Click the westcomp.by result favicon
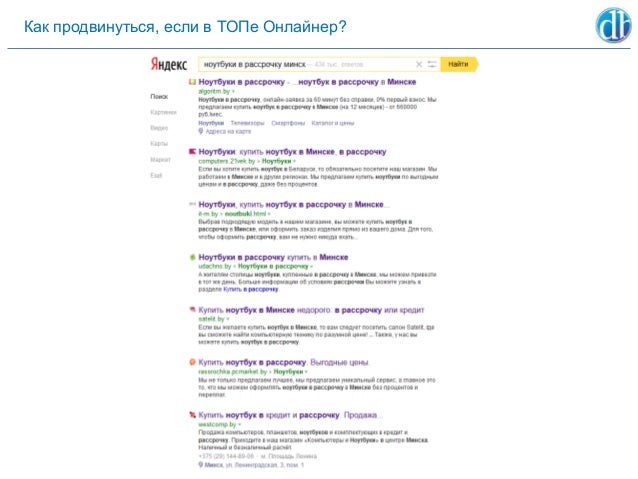Image resolution: width=638 pixels, height=479 pixels. point(192,415)
